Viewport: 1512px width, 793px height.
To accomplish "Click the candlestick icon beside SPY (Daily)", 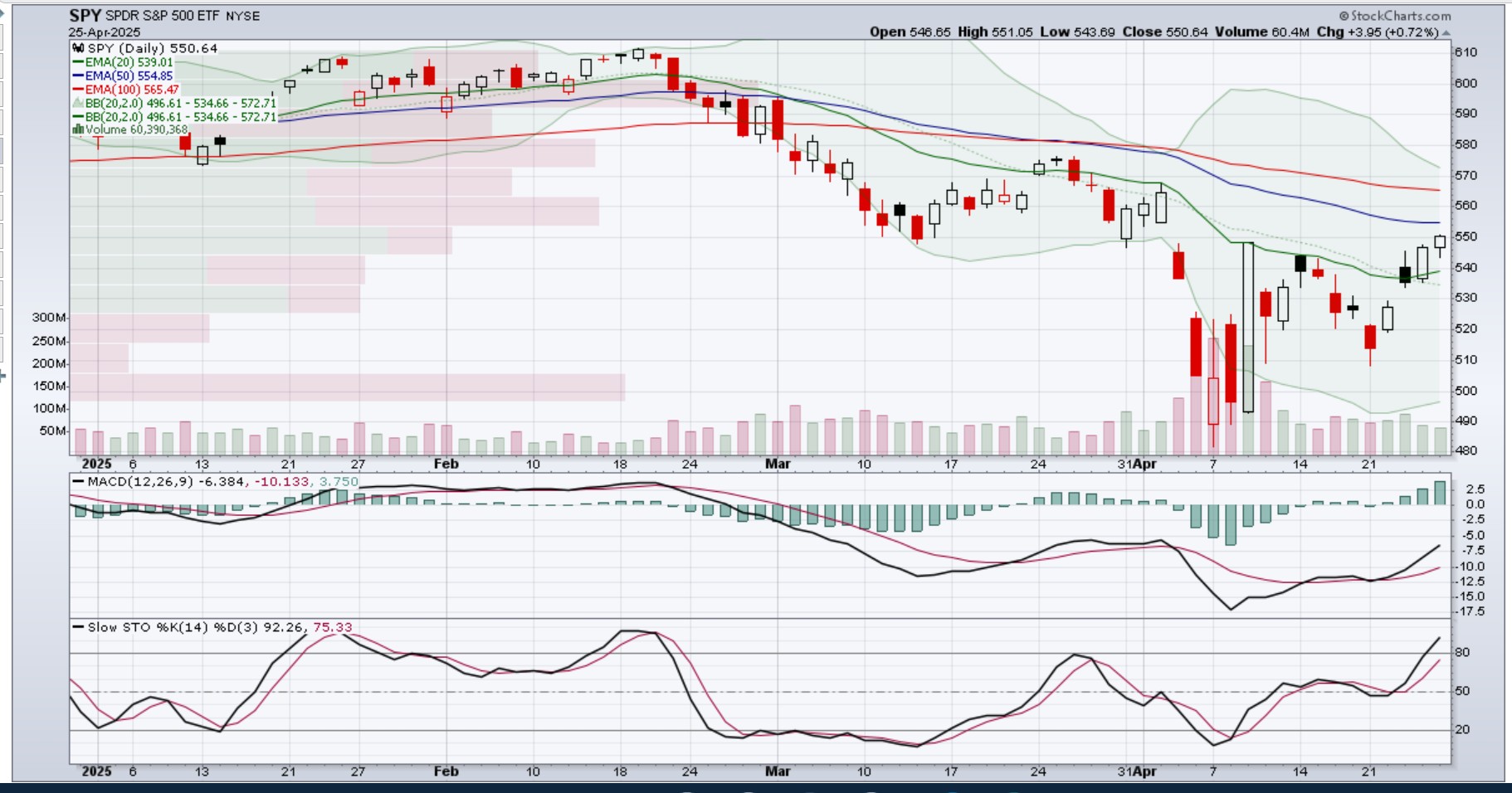I will (79, 48).
